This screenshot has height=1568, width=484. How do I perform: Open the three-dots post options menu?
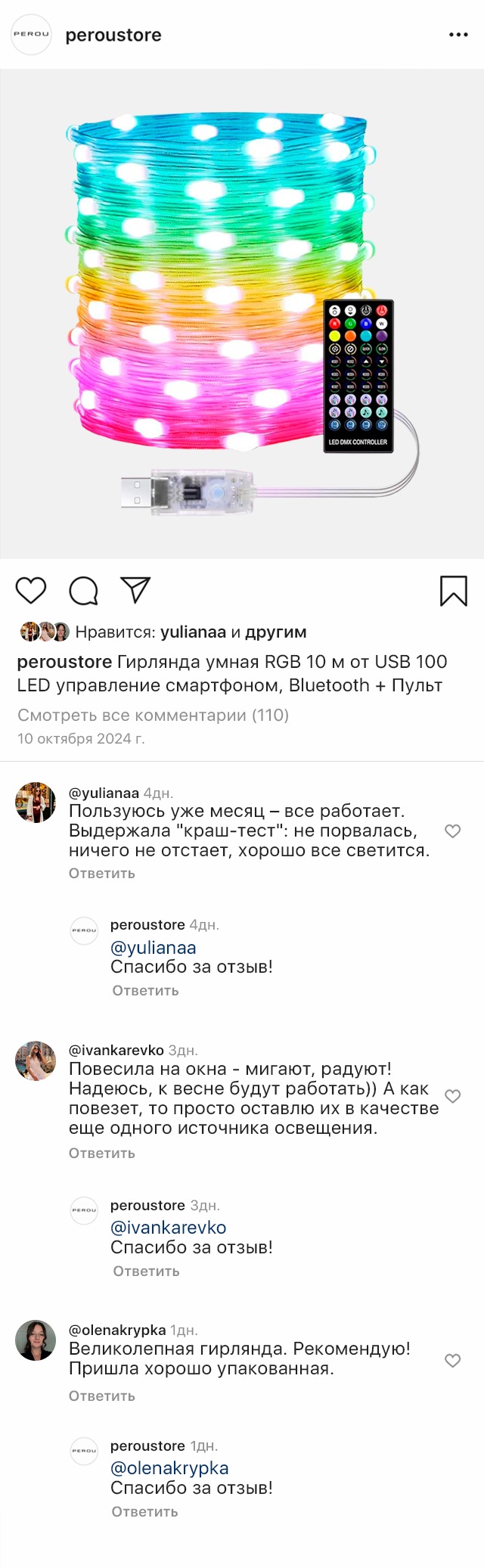458,35
